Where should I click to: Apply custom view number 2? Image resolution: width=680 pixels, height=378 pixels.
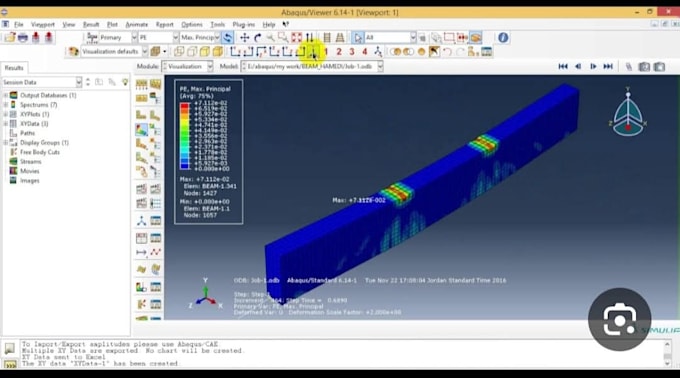click(x=339, y=52)
